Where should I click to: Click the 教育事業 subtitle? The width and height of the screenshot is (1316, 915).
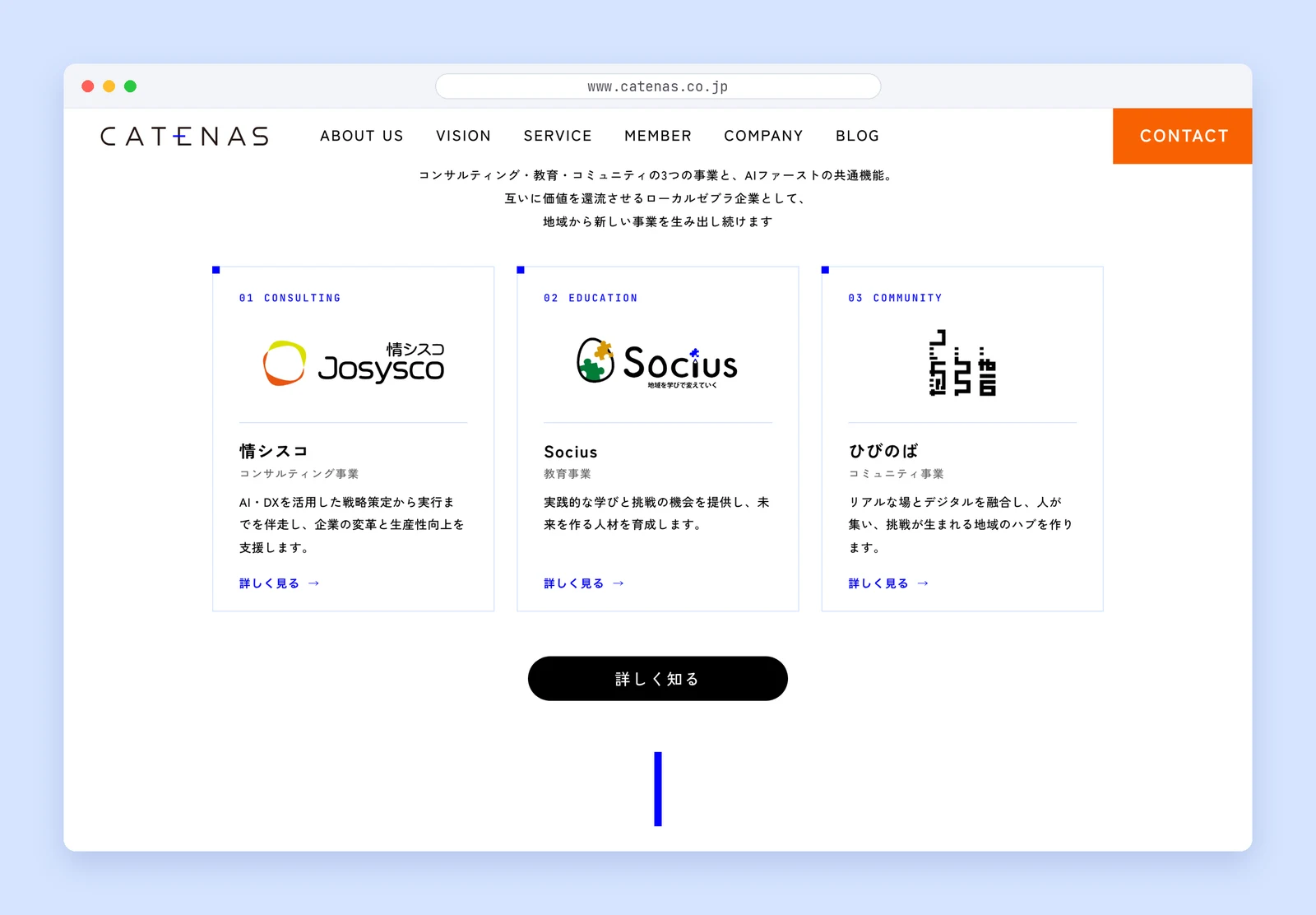(568, 474)
